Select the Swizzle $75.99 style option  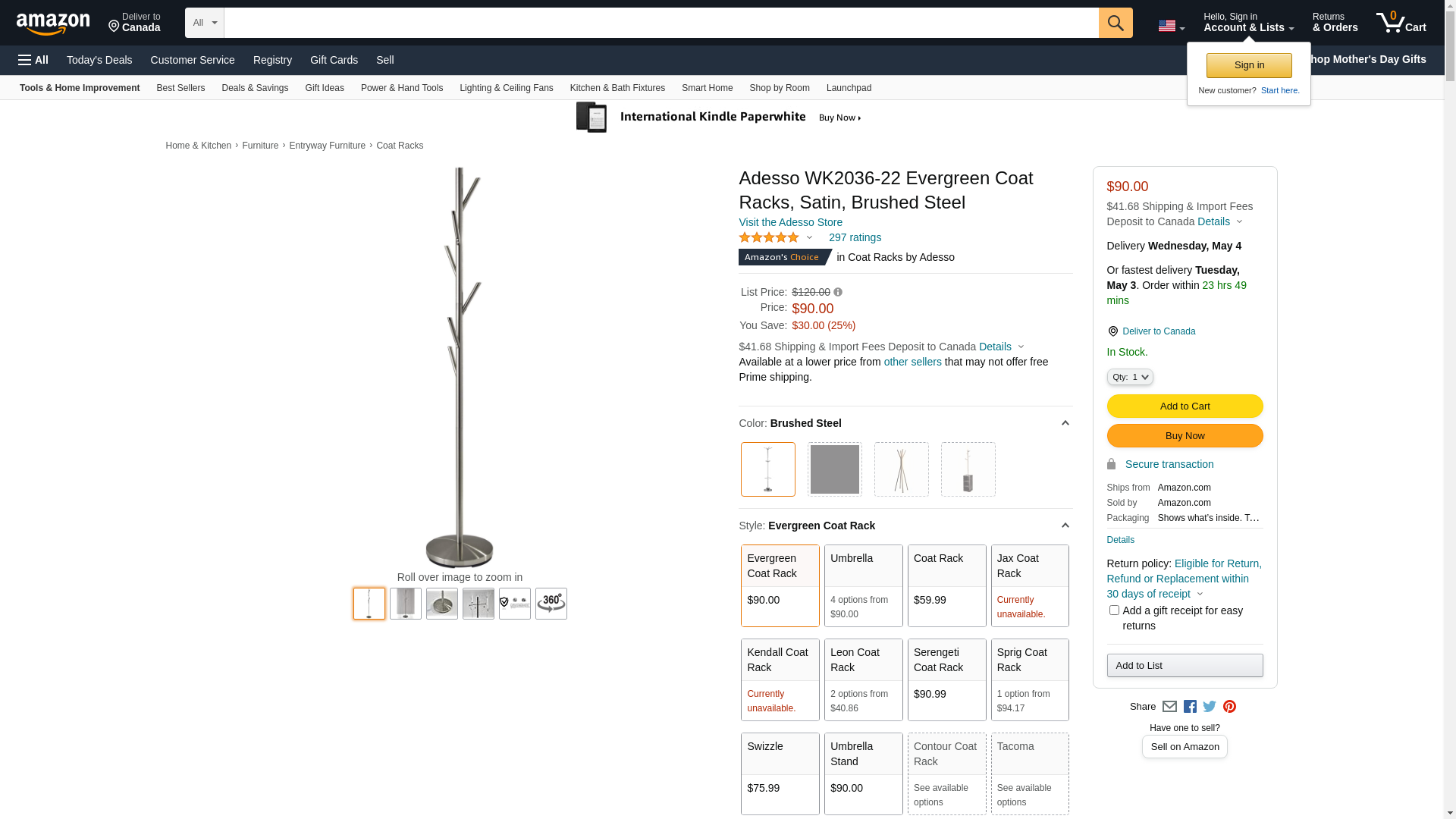point(780,773)
